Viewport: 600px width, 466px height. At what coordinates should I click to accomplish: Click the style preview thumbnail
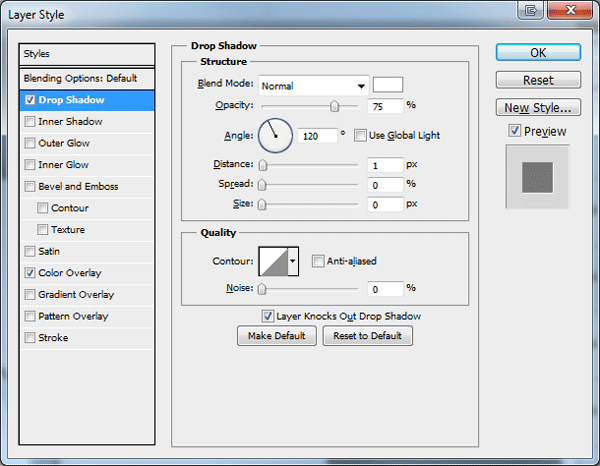coord(538,177)
